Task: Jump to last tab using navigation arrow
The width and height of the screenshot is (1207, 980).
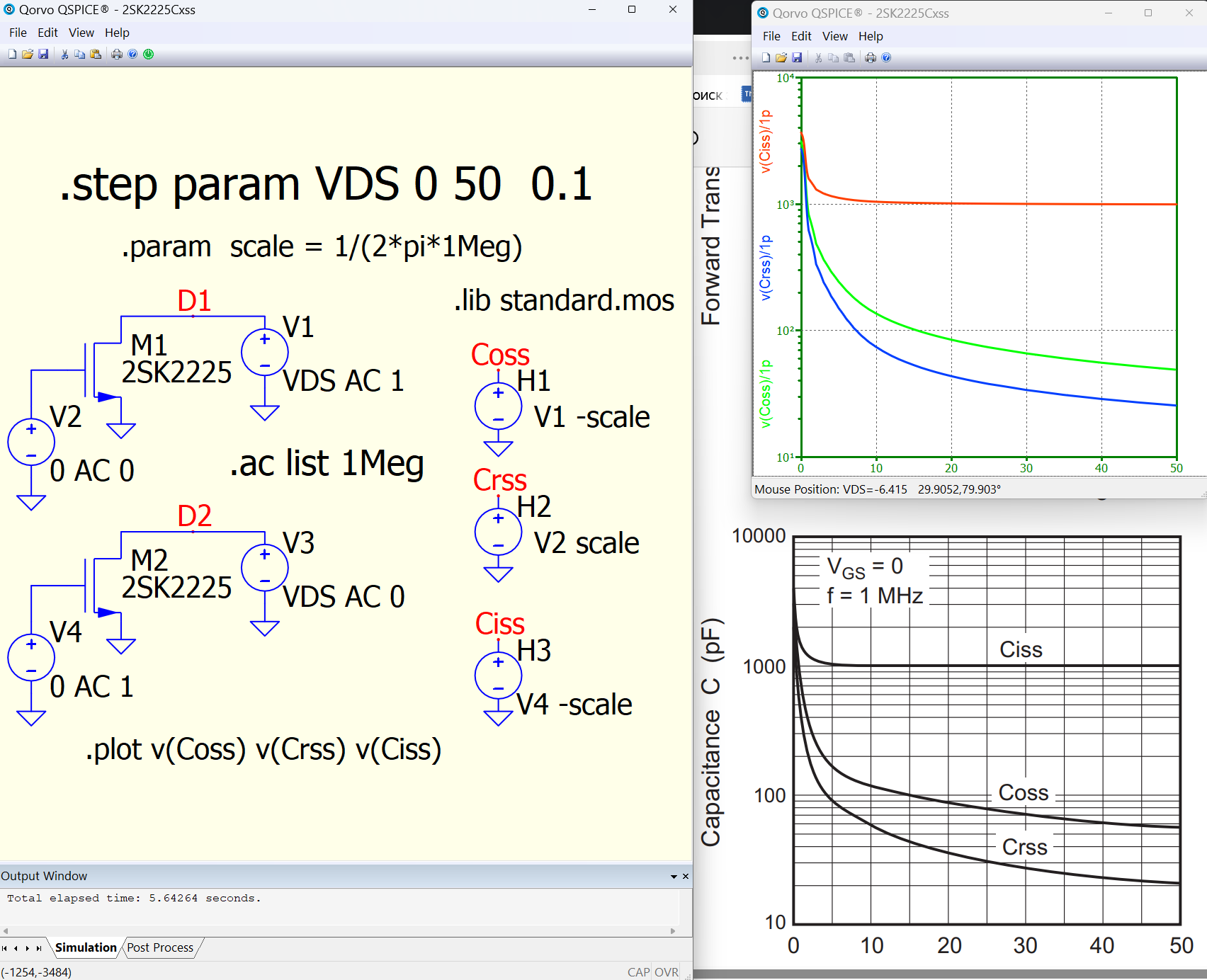Action: 39,948
